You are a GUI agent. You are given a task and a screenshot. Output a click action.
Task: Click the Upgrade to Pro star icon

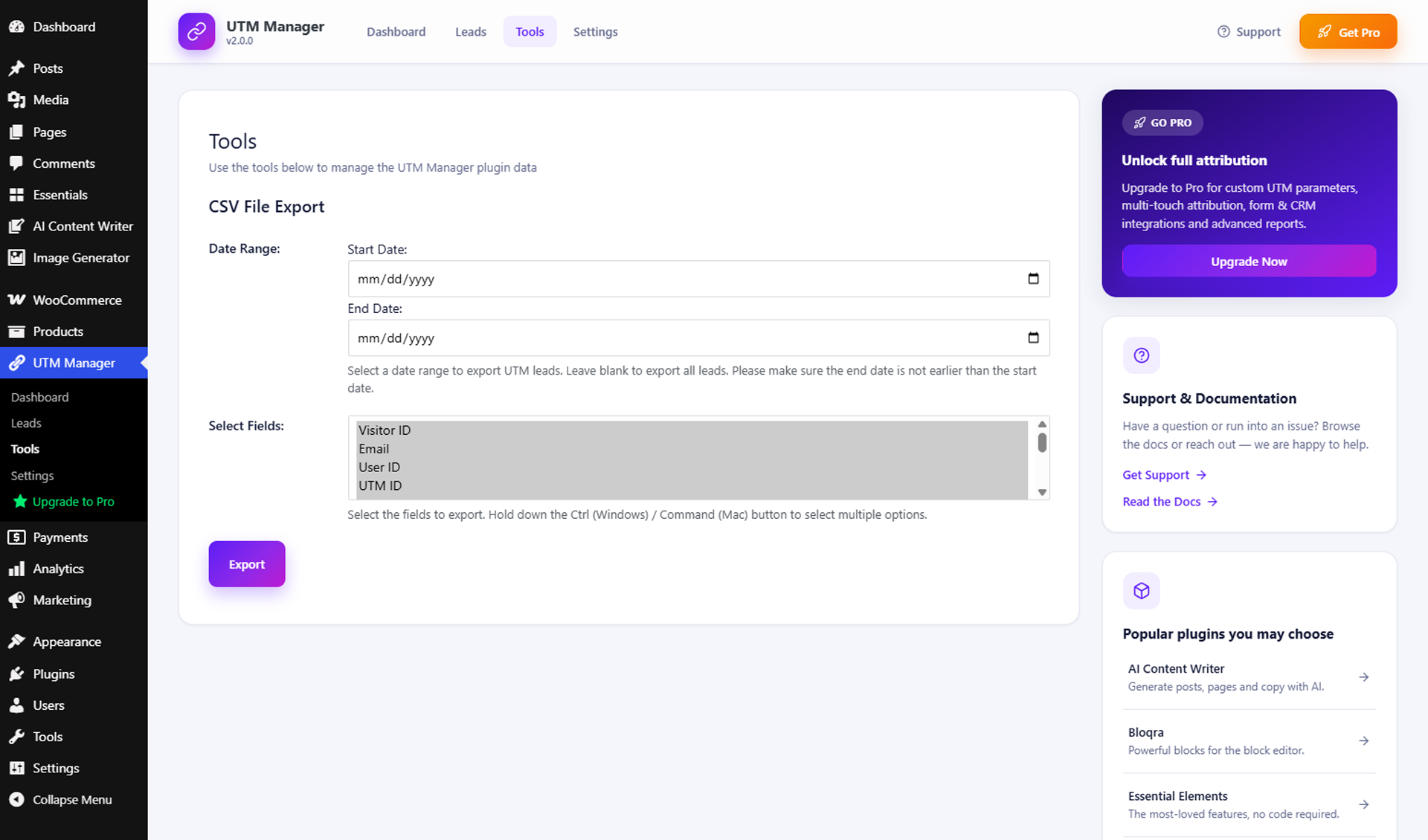(x=20, y=502)
